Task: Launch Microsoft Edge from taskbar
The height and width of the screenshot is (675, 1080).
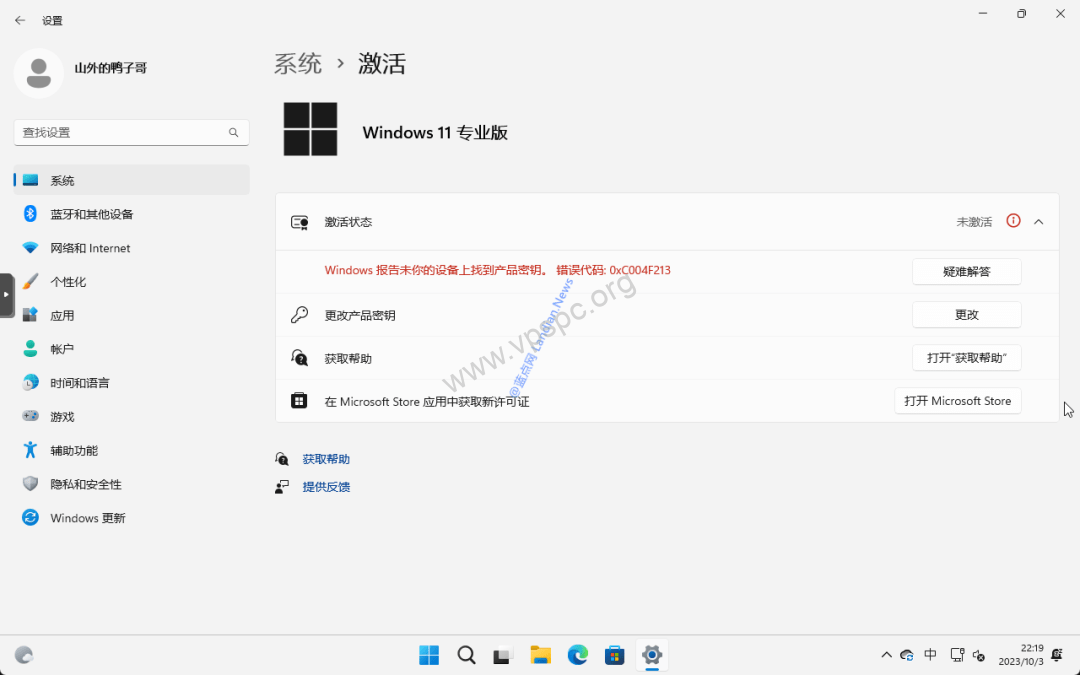Action: click(x=578, y=655)
